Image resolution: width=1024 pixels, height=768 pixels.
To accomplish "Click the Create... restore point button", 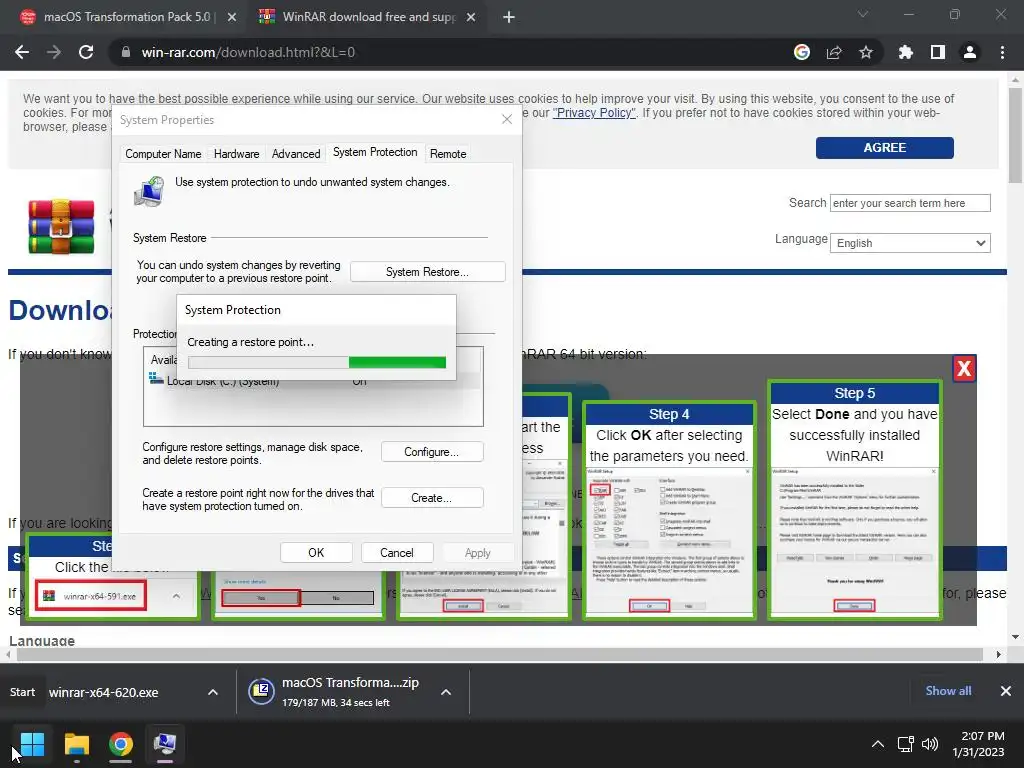I will 432,498.
